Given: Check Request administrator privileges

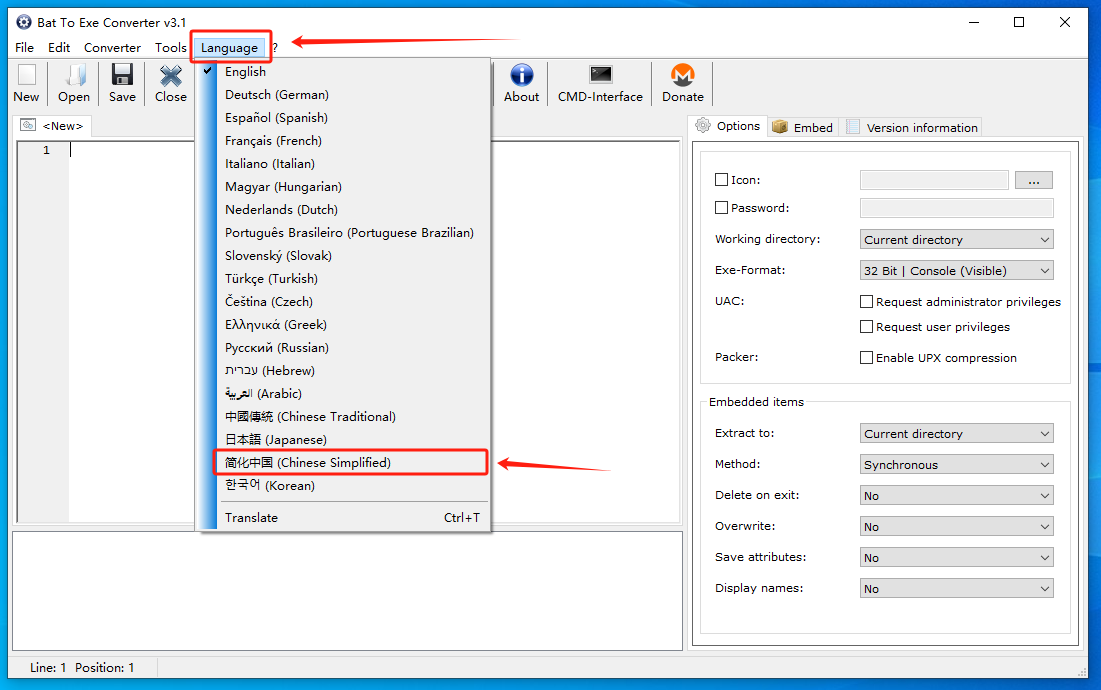Looking at the screenshot, I should [x=866, y=302].
